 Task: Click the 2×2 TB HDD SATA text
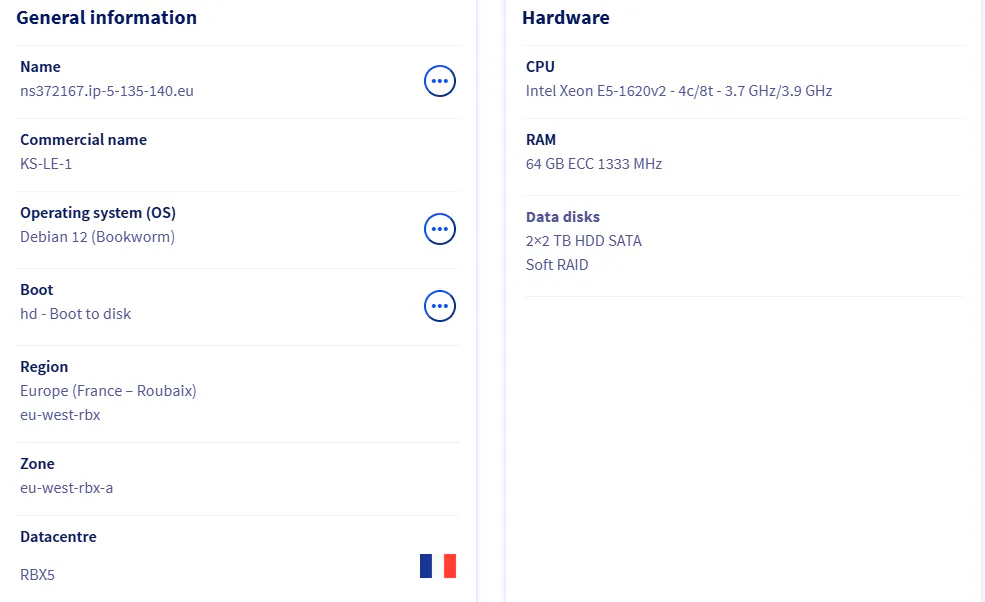(x=584, y=241)
